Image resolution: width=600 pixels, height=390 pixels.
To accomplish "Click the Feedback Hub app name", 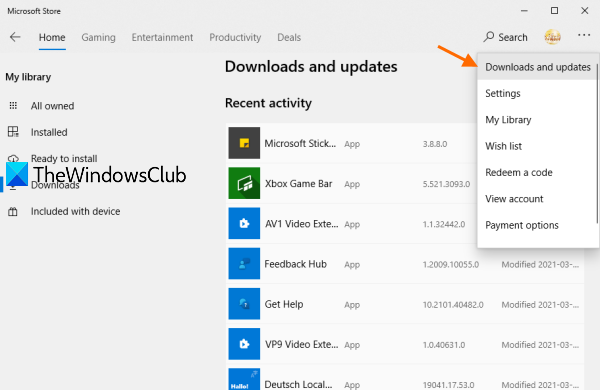I will [x=295, y=264].
